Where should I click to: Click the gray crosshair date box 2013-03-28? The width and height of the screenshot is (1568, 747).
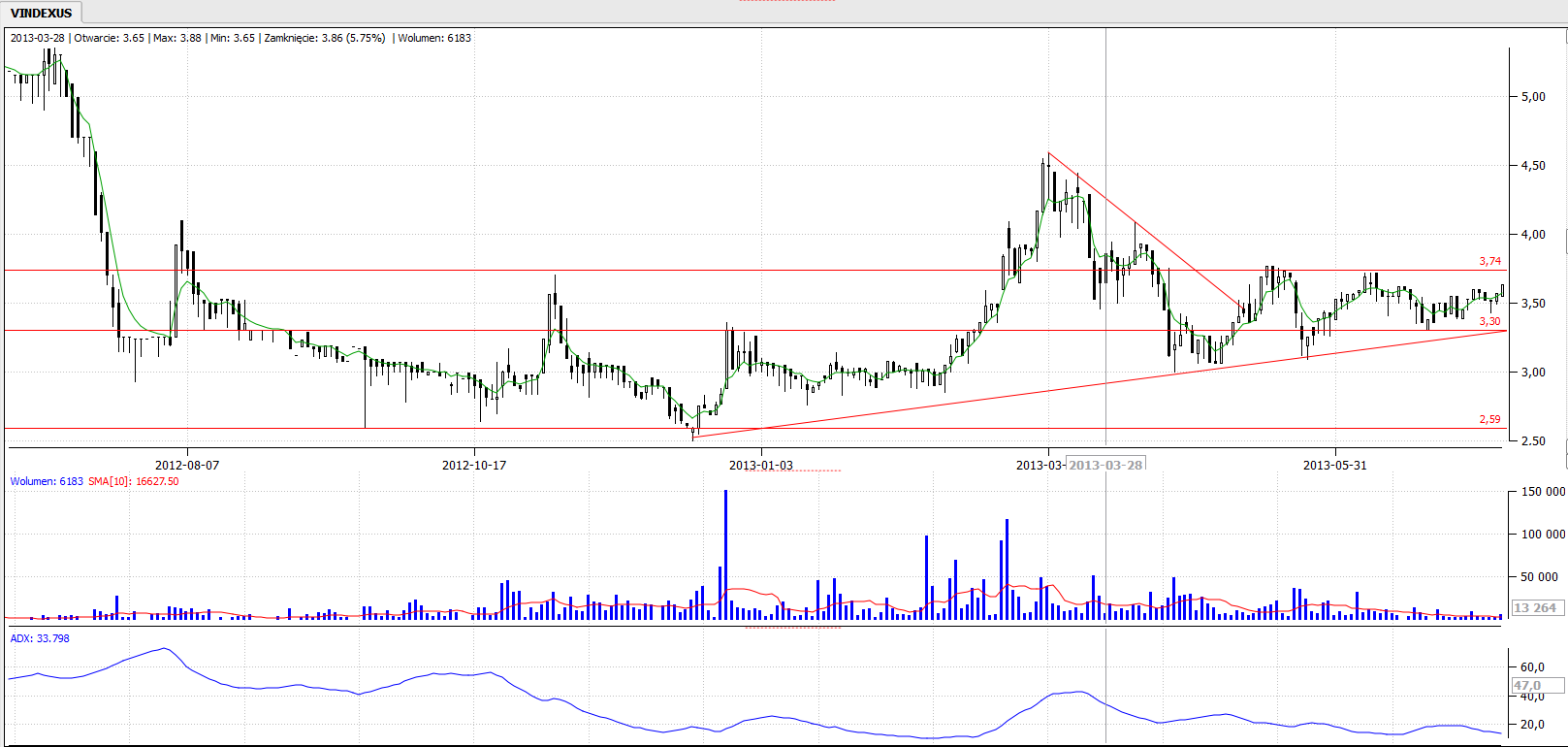pyautogui.click(x=1105, y=465)
